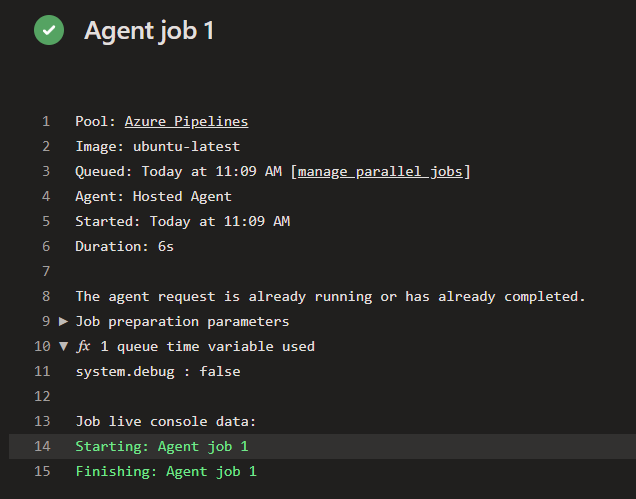Click the '1 queue time variable used' text
The image size is (636, 499).
pyautogui.click(x=207, y=346)
